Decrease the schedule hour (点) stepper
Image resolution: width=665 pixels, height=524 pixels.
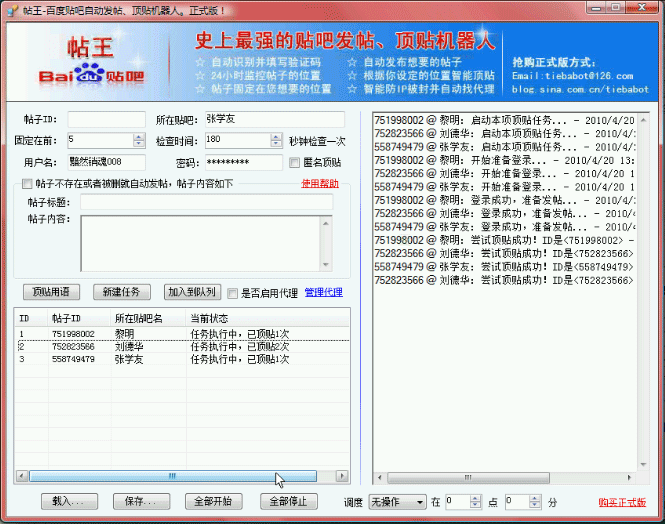(475, 505)
